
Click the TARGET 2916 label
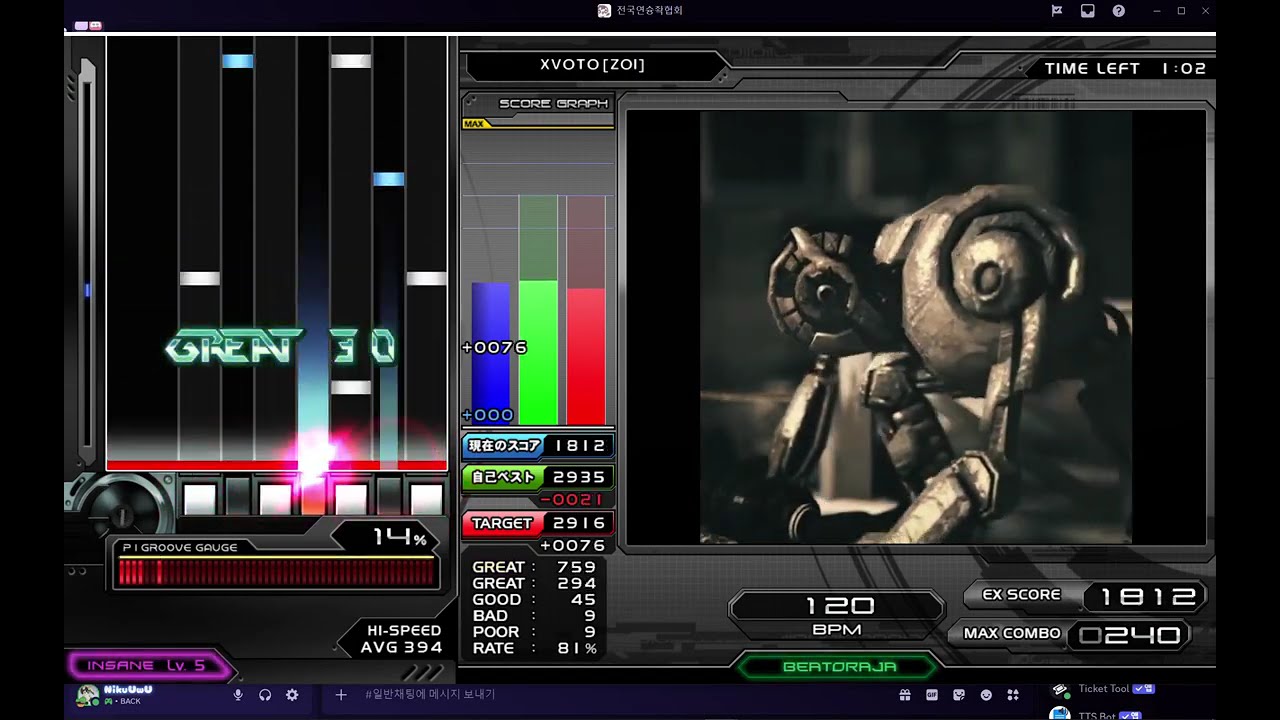pyautogui.click(x=537, y=523)
